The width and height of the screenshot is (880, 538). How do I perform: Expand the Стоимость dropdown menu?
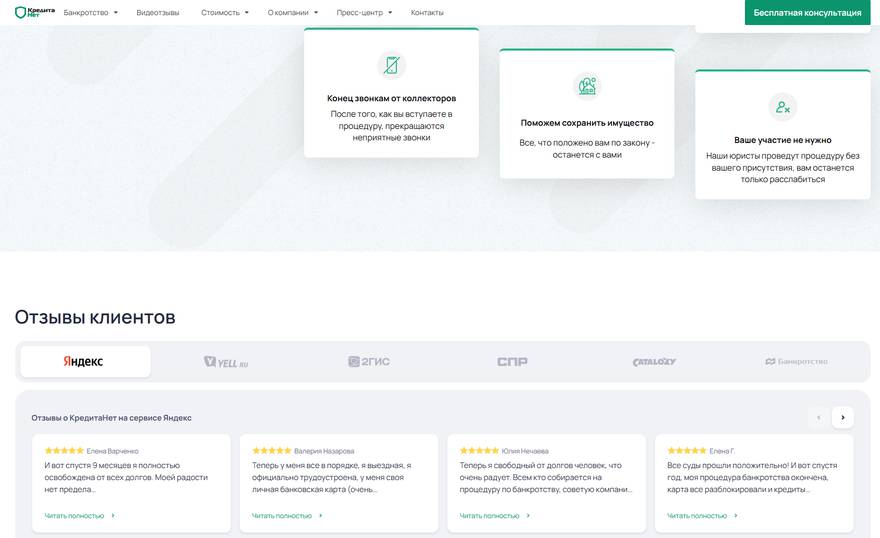pos(224,13)
